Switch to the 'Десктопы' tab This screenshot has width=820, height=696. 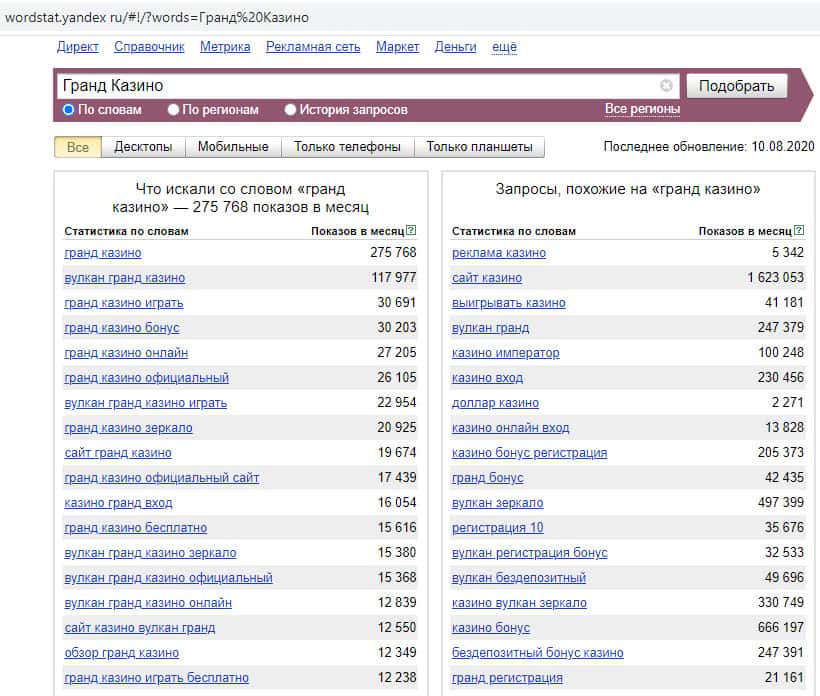(143, 147)
